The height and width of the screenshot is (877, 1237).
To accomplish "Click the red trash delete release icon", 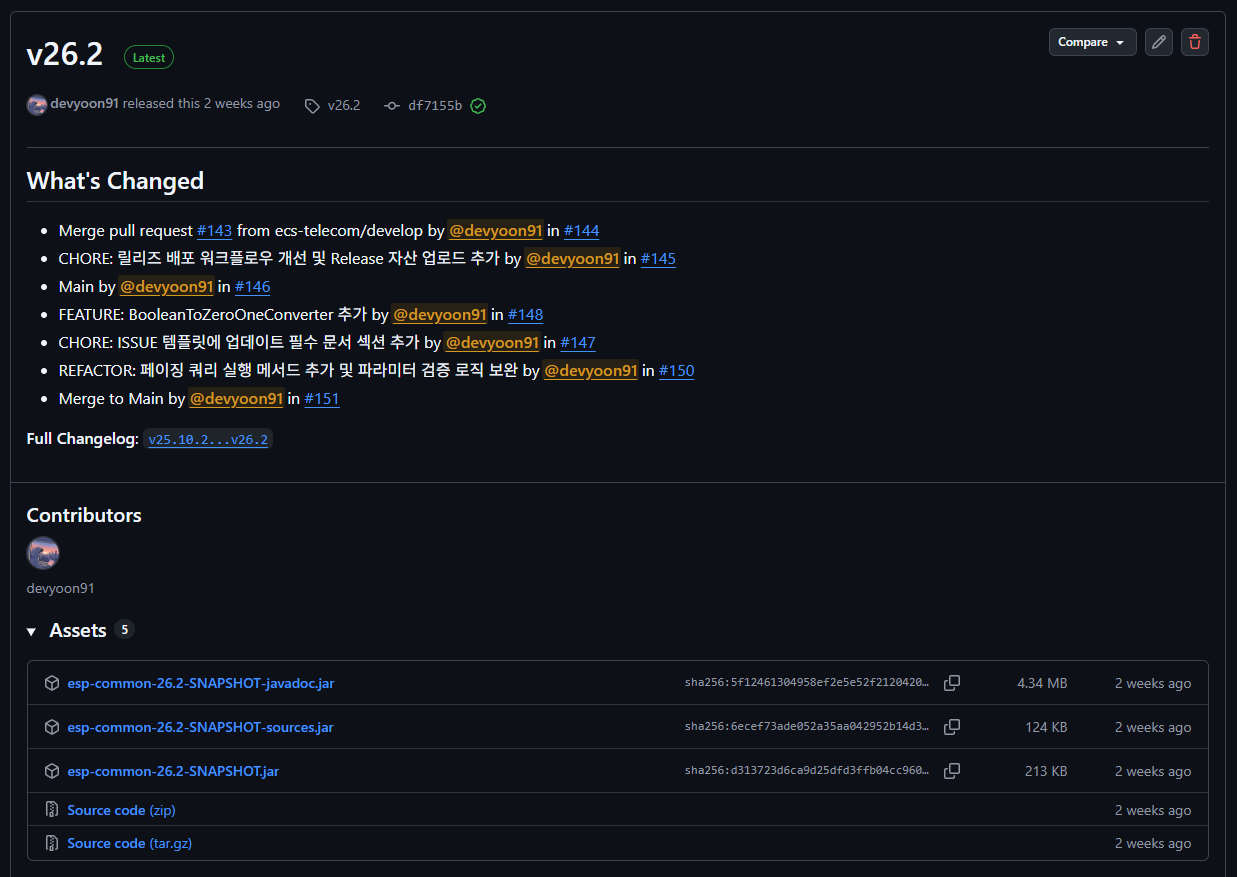I will click(x=1195, y=42).
